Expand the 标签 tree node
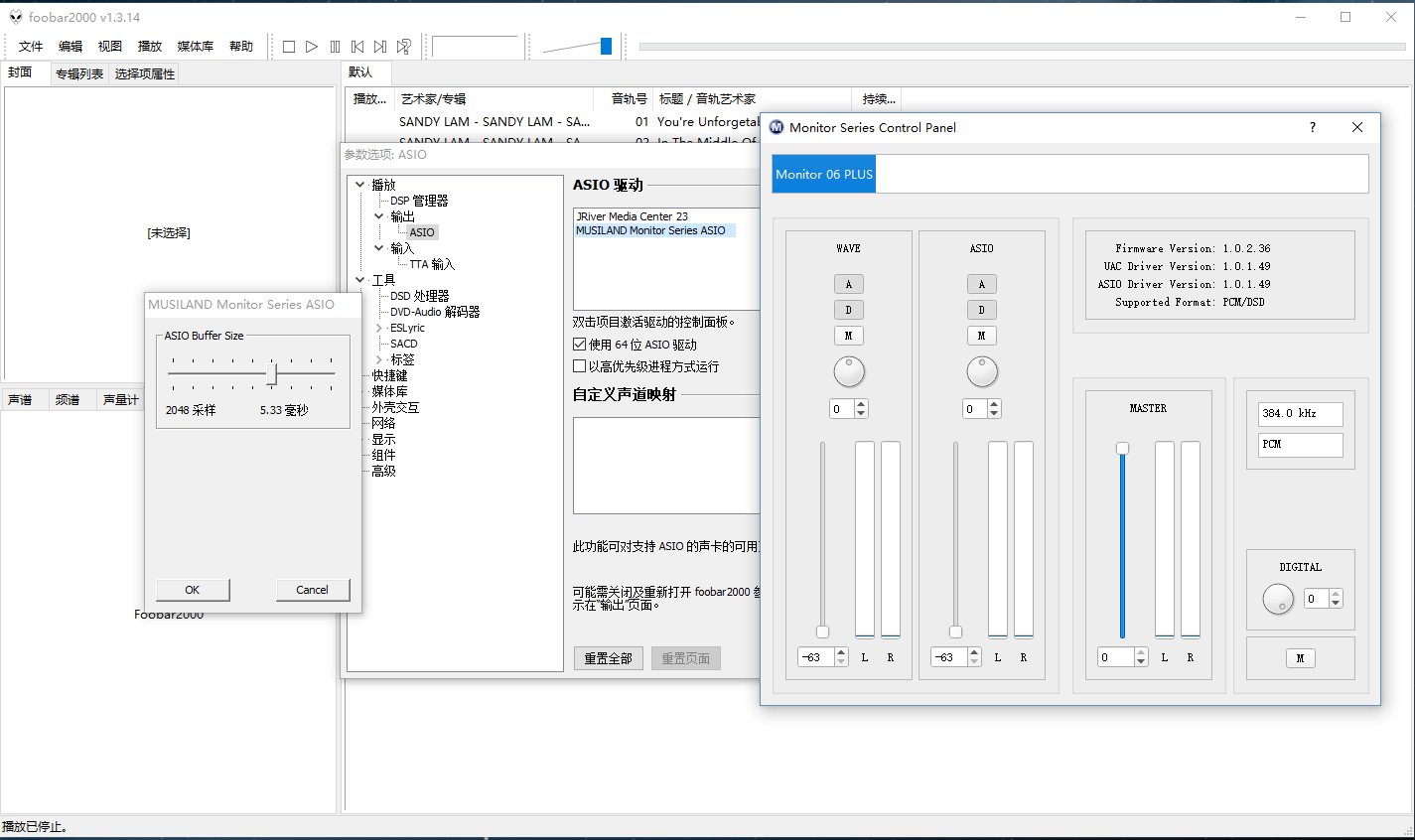The width and height of the screenshot is (1415, 840). tap(379, 359)
